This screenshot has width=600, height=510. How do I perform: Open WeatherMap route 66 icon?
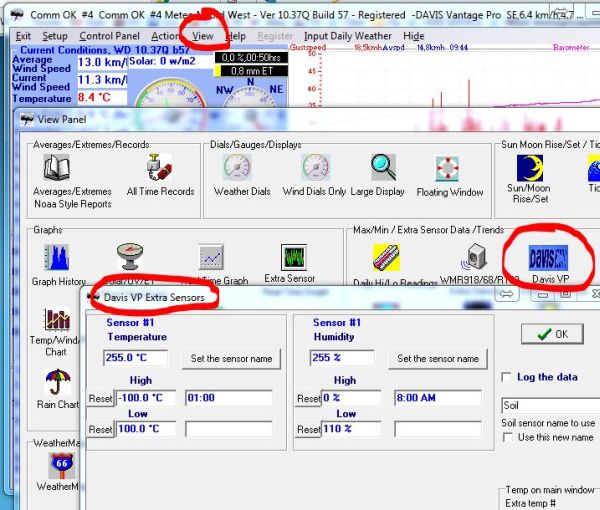[61, 465]
